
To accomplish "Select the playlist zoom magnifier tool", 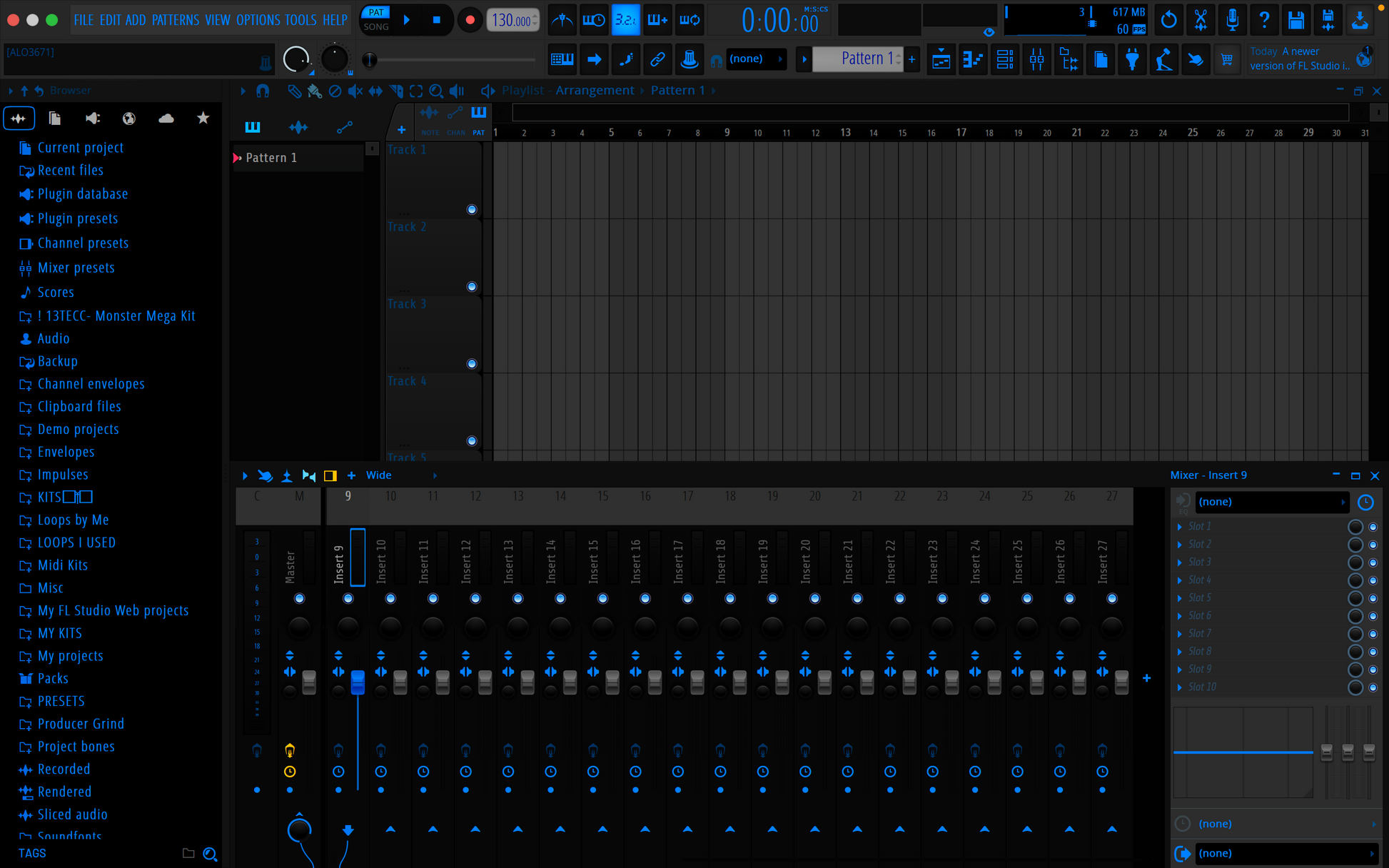I will click(436, 91).
